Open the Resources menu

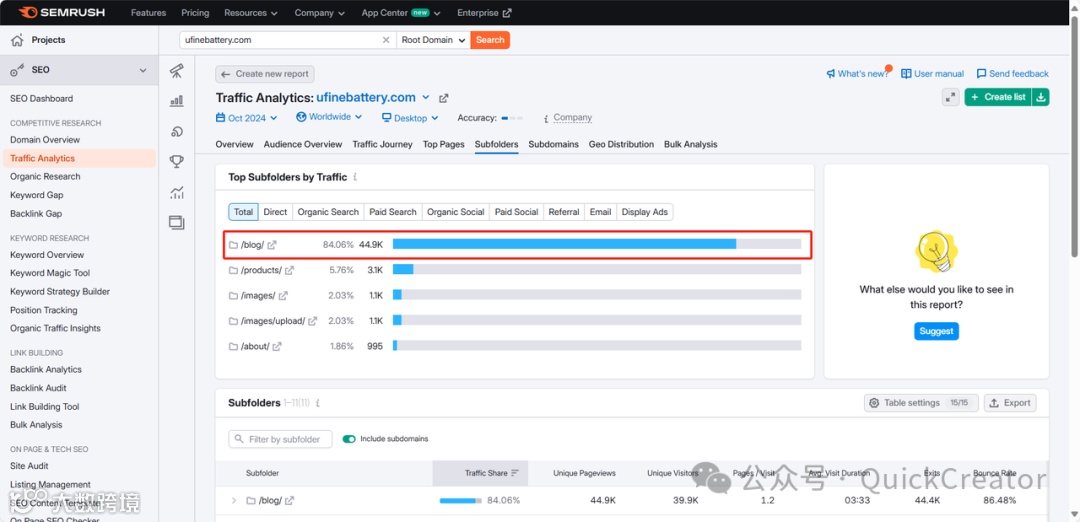point(251,12)
